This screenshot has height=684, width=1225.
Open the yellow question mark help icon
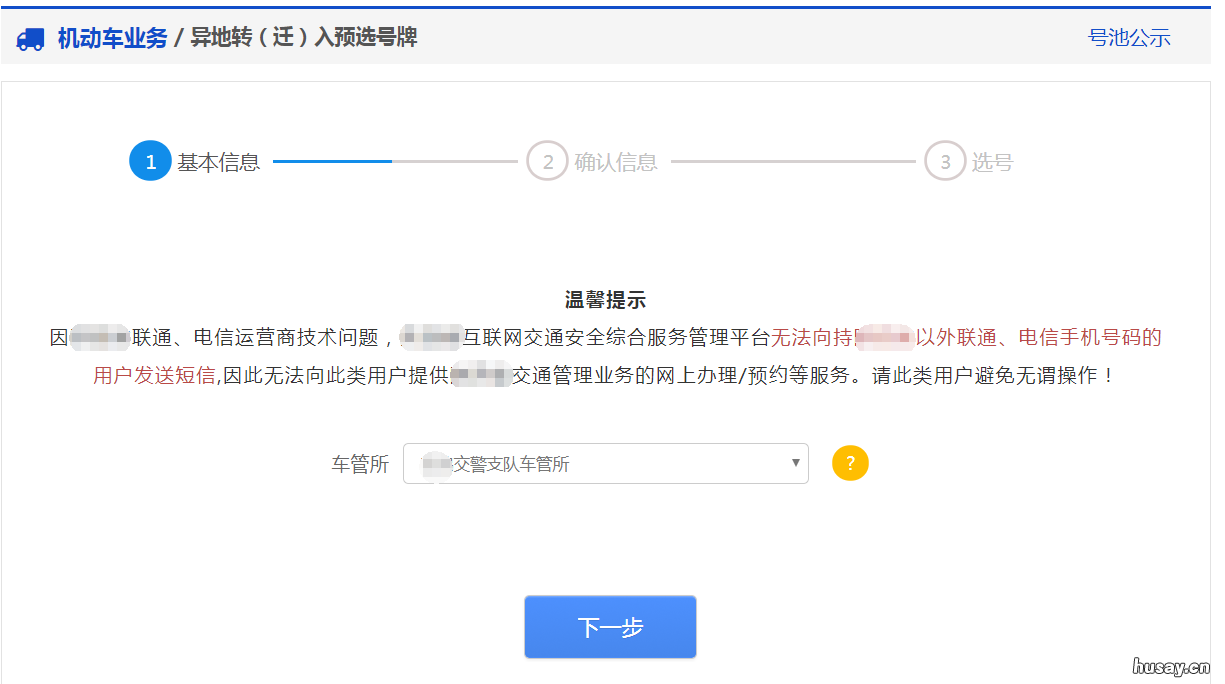849,463
